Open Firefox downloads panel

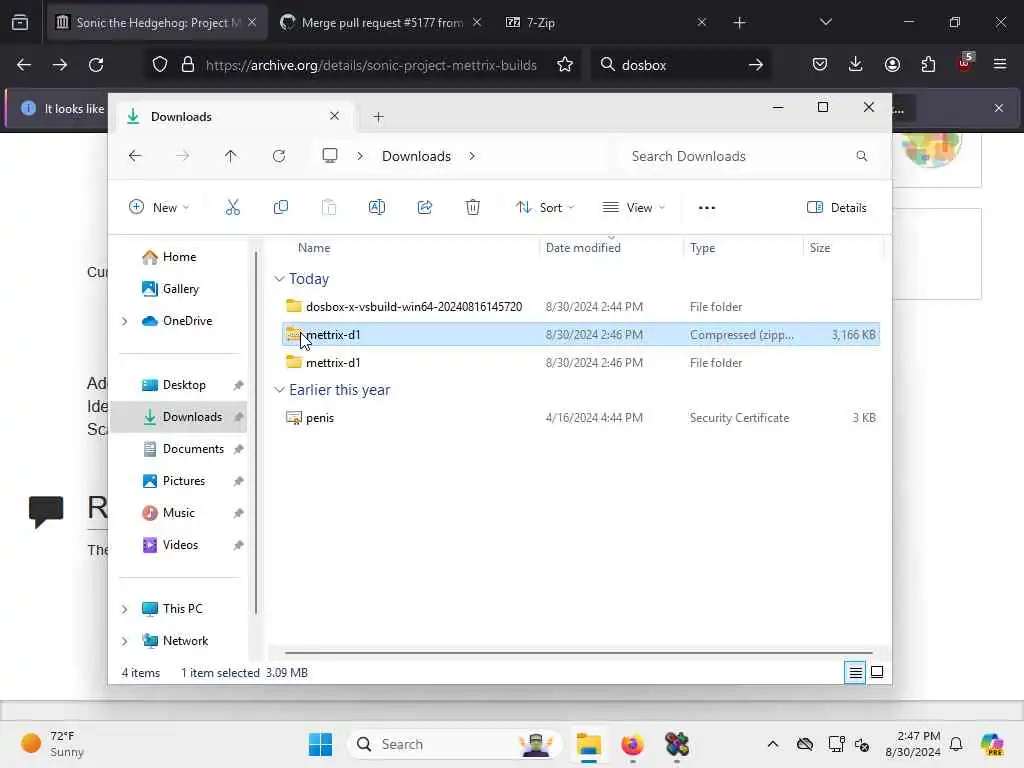tap(856, 64)
